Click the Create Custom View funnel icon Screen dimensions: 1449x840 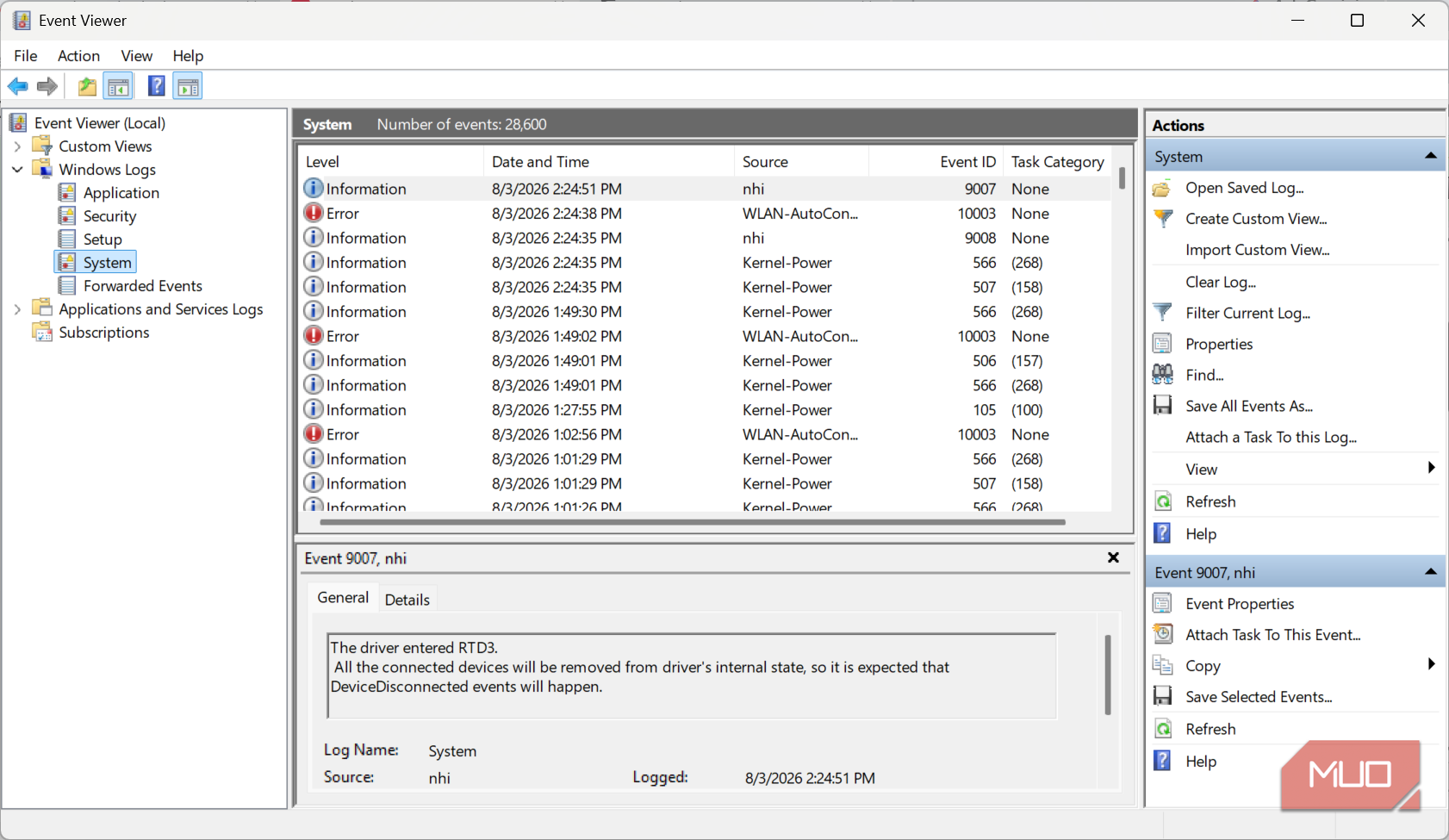pyautogui.click(x=1163, y=219)
